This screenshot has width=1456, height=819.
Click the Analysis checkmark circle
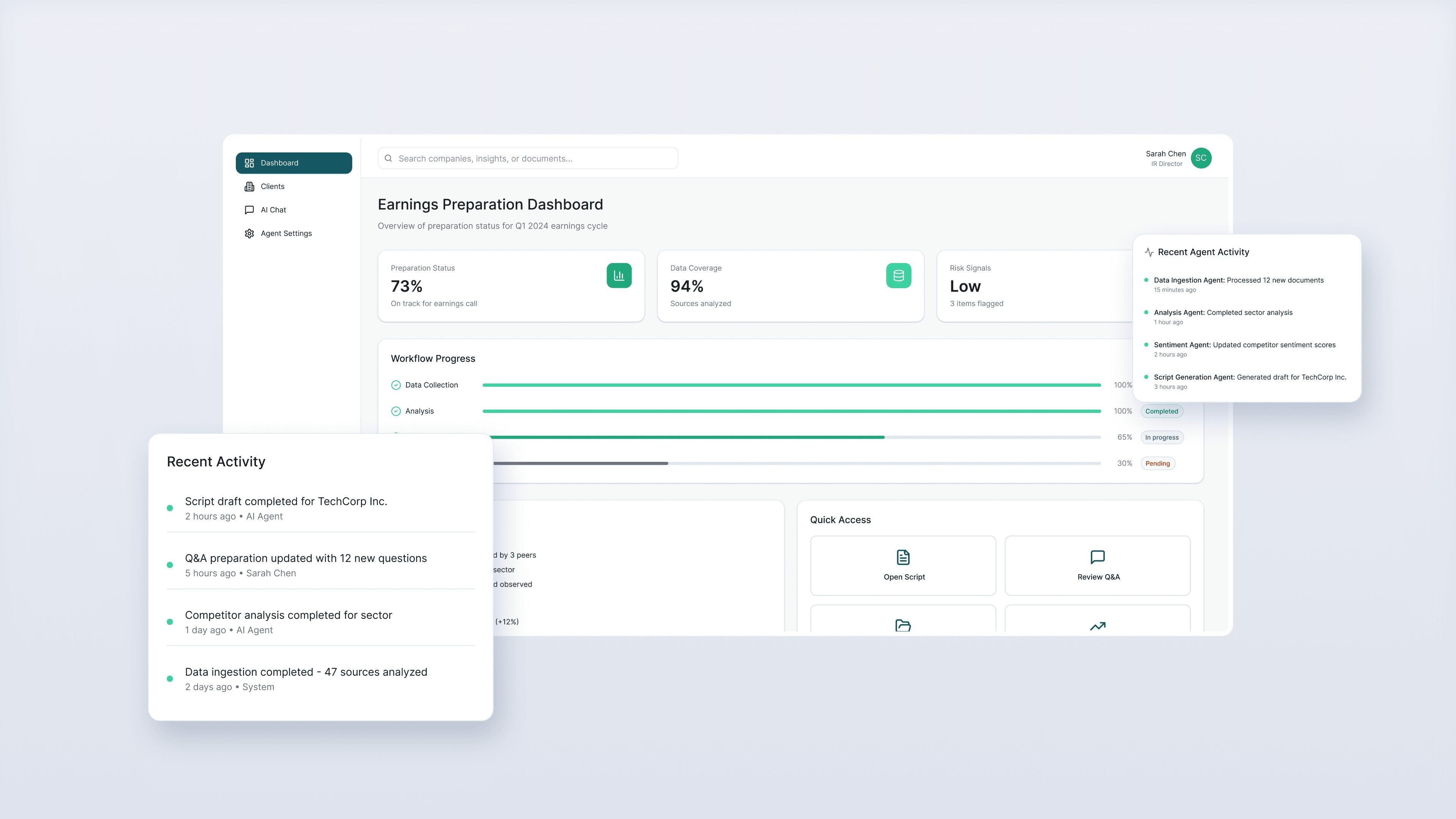point(395,411)
